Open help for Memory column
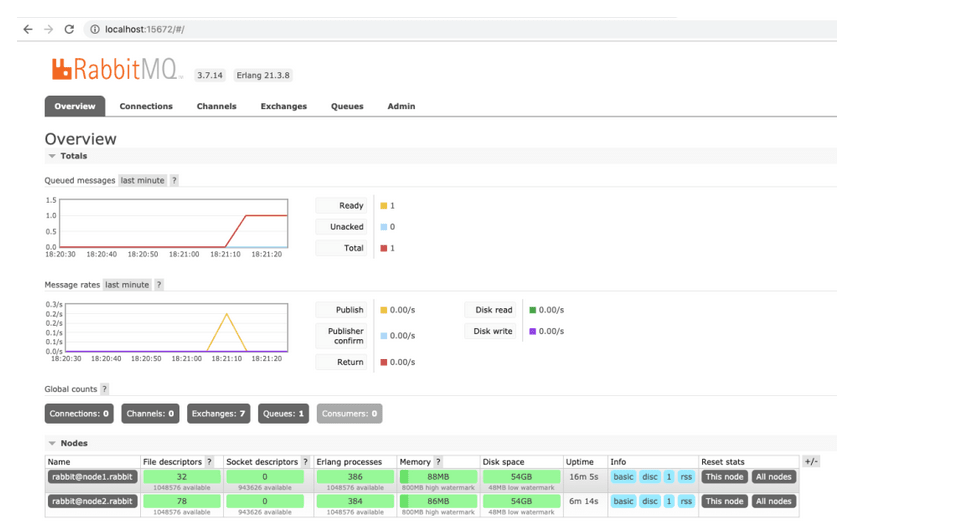The image size is (976, 526). [438, 462]
